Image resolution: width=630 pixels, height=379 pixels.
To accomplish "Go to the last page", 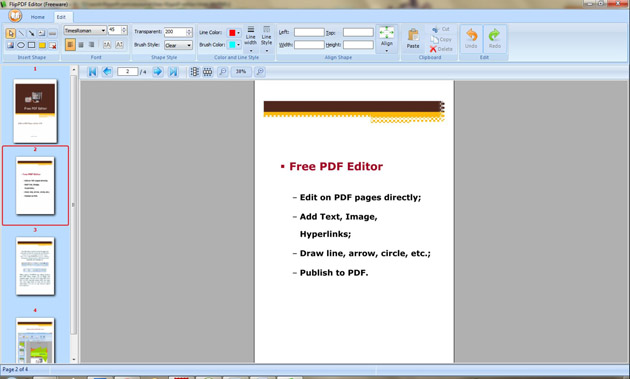I will 173,72.
